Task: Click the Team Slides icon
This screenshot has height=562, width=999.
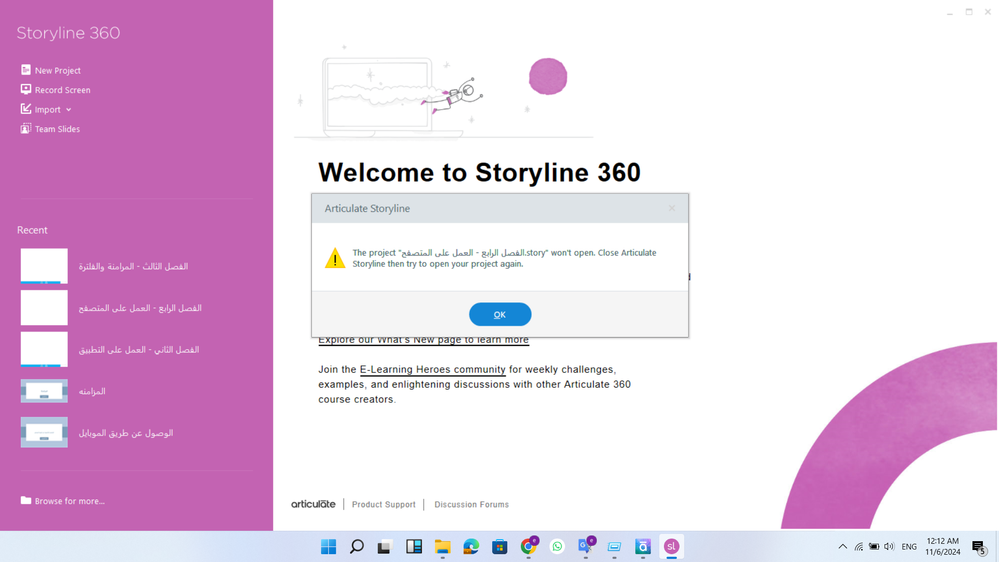Action: coord(25,128)
